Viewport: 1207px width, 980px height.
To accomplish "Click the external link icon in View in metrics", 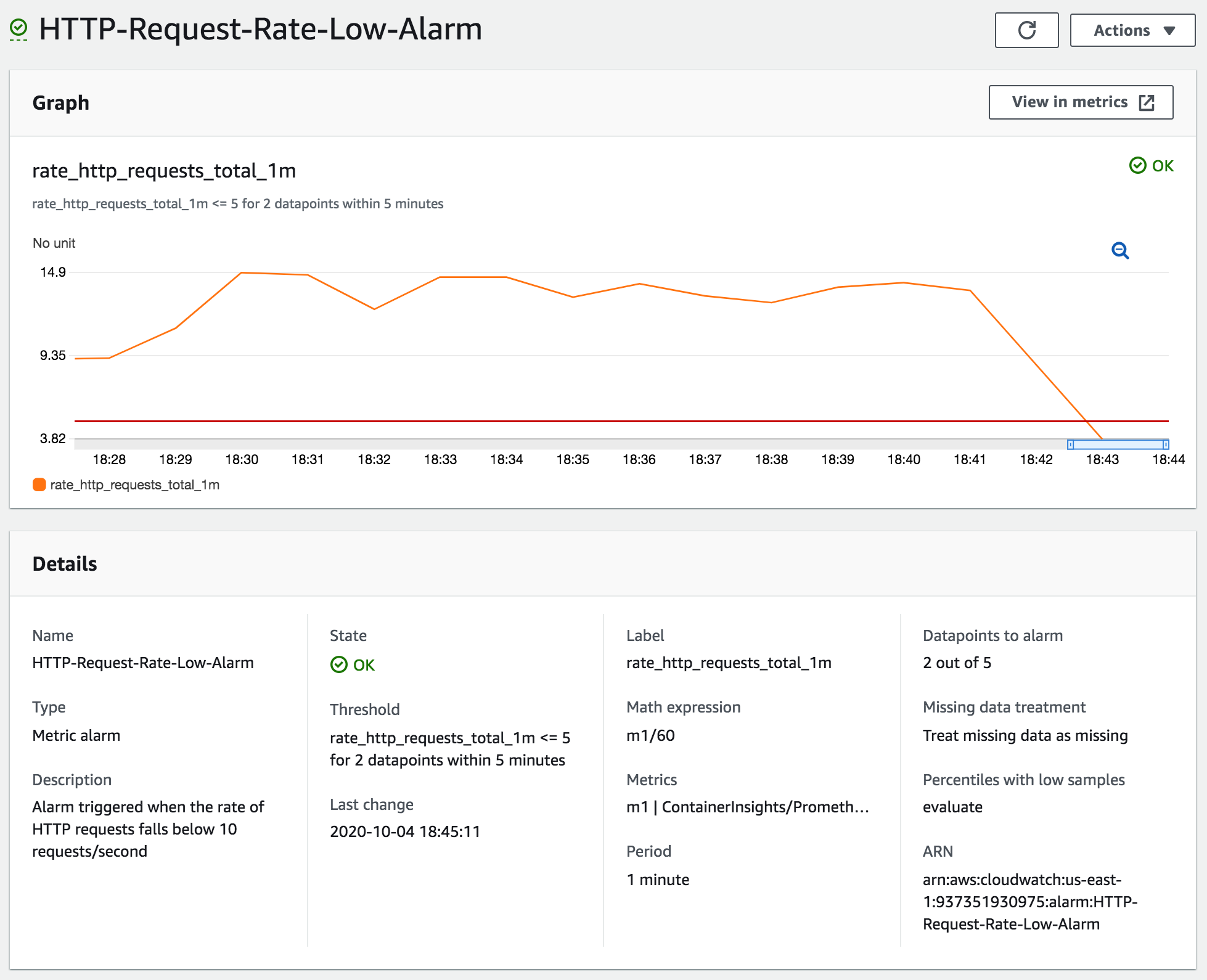I will point(1147,102).
